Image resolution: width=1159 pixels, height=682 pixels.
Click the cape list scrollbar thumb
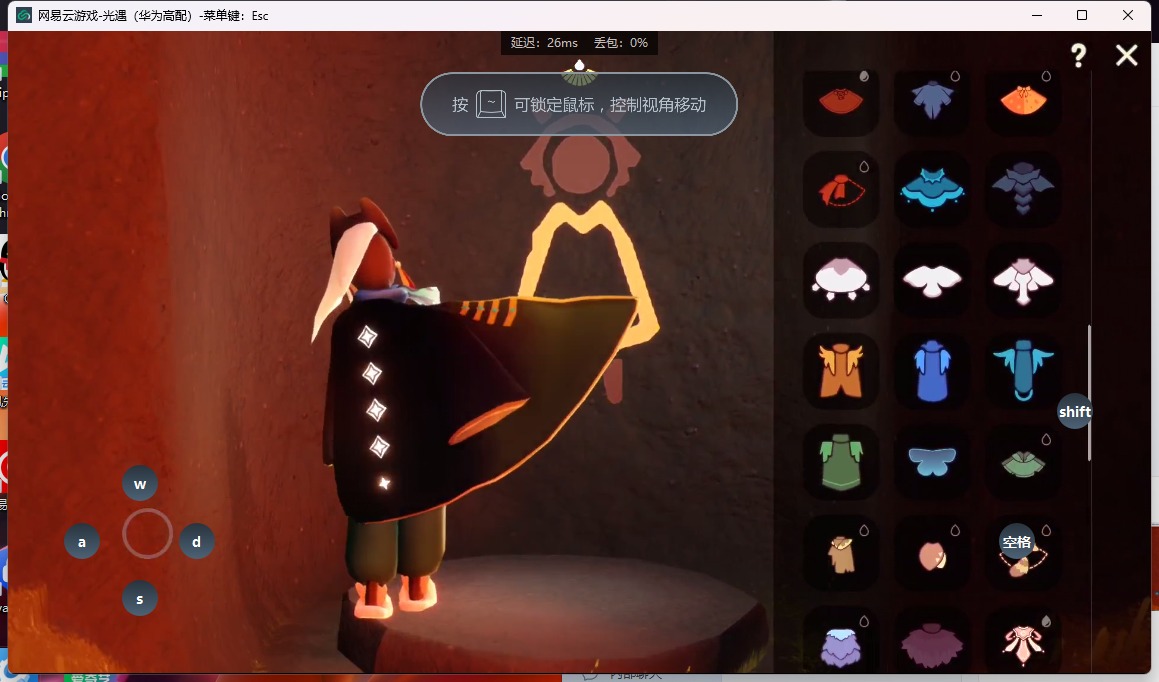[x=1090, y=393]
